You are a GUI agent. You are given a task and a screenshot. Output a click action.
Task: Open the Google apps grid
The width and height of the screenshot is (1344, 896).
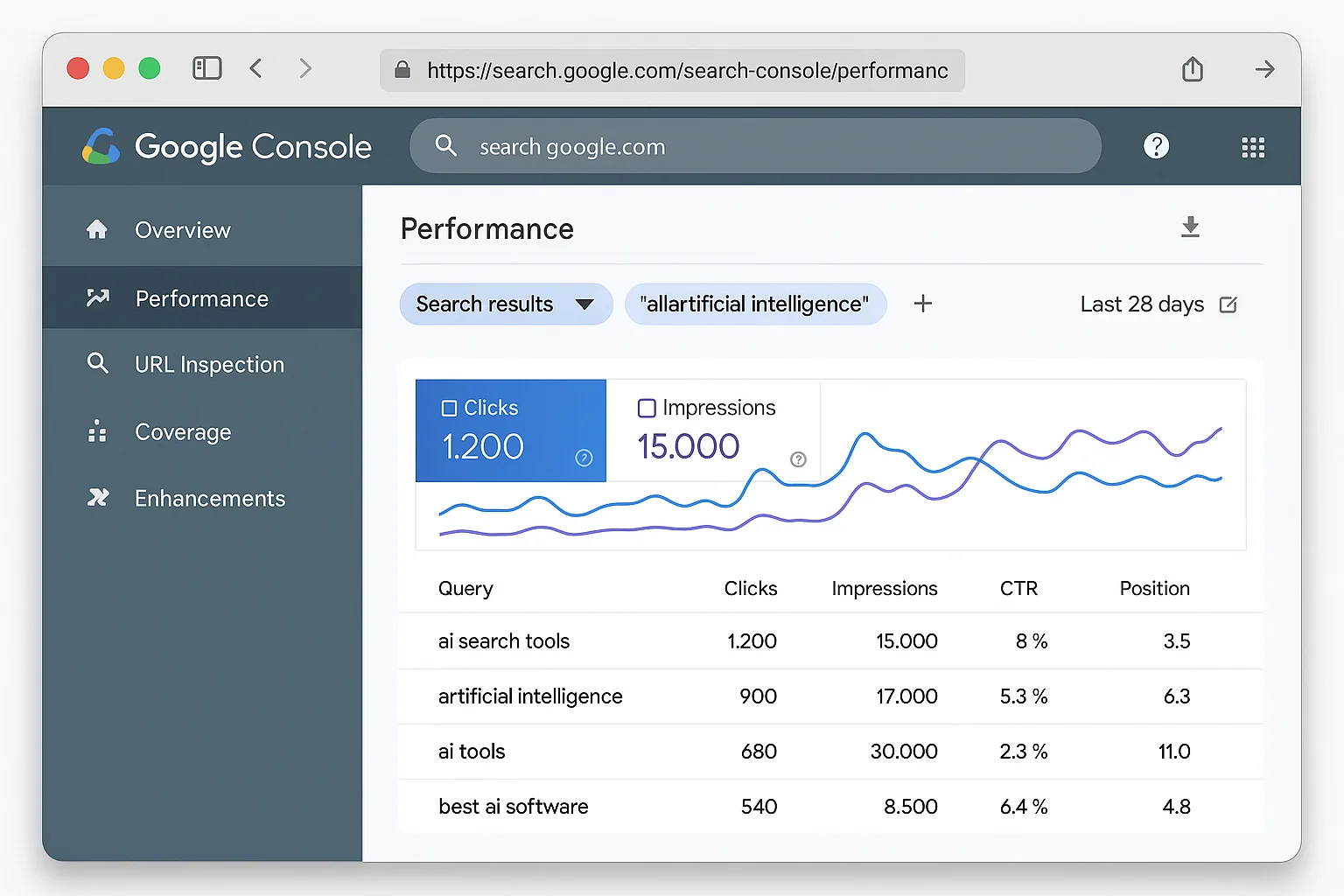[1253, 146]
